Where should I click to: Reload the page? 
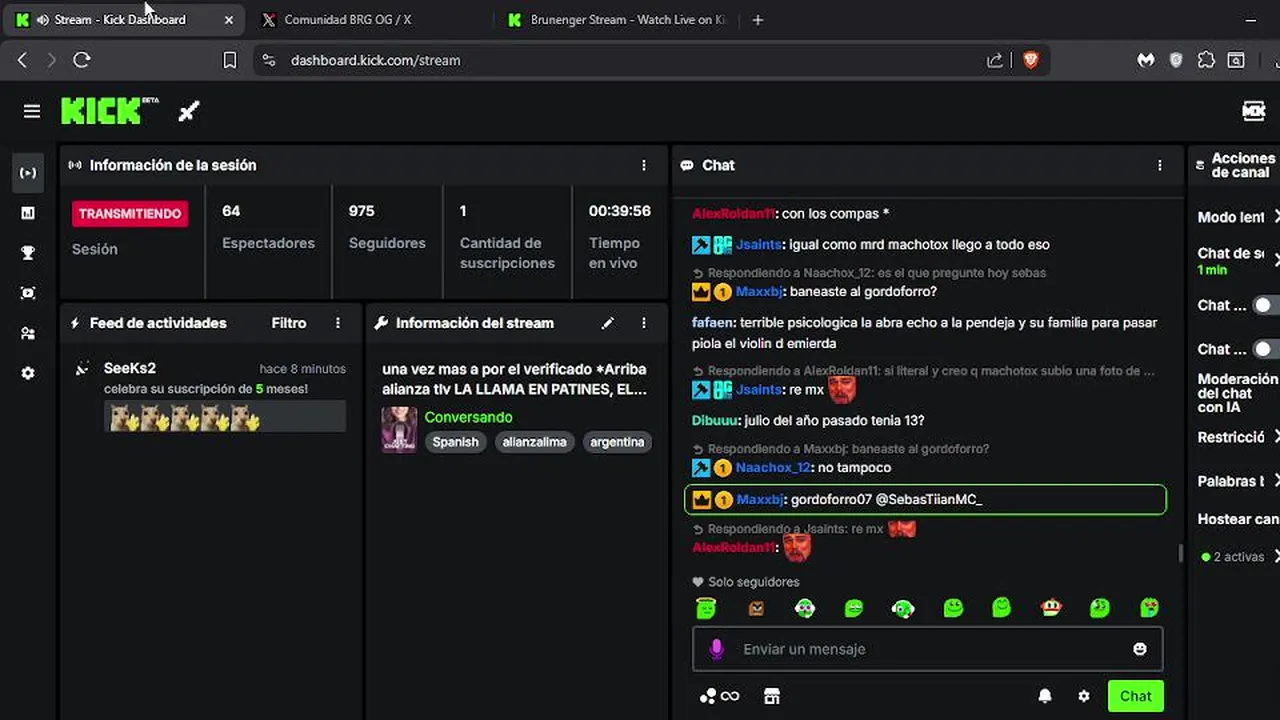tap(82, 60)
